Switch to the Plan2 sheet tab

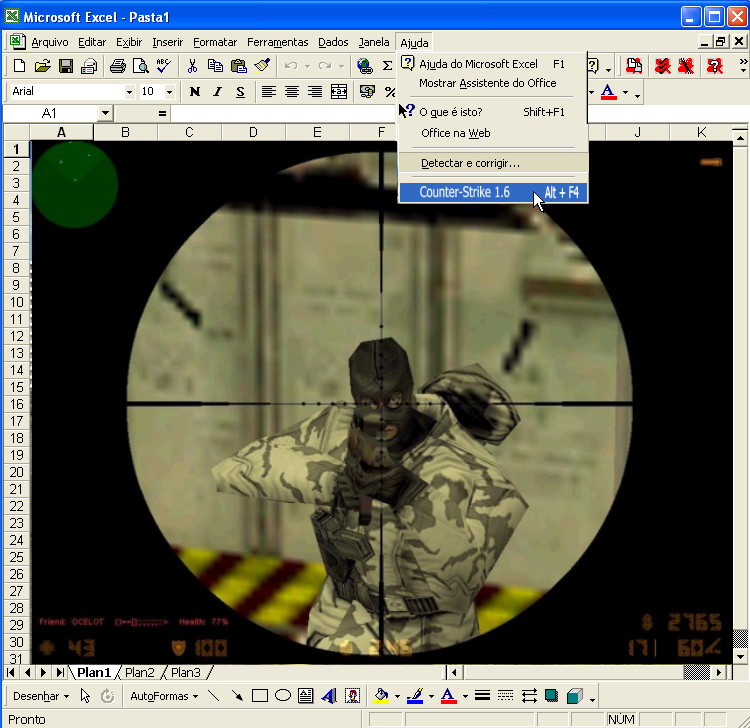coord(139,673)
